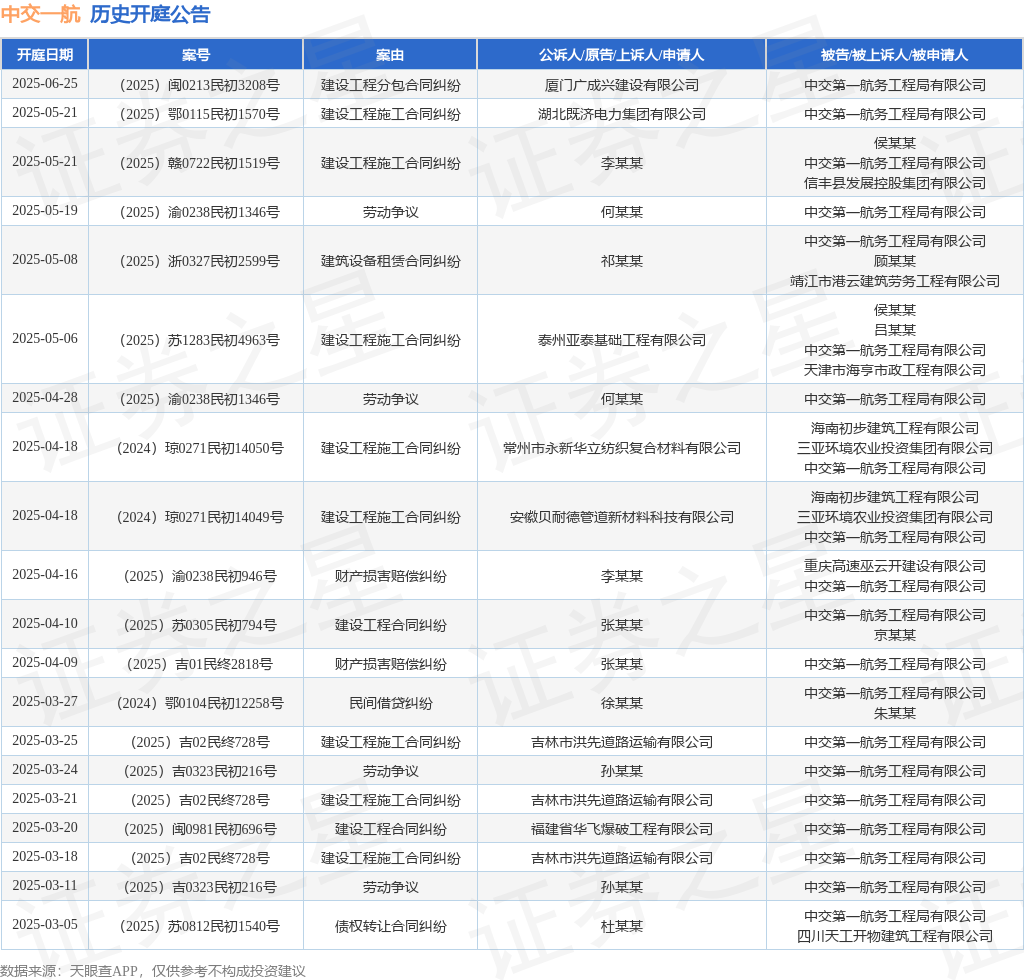1024x980 pixels.
Task: Select case number (2025）吉01民终2818号
Action: 199,664
